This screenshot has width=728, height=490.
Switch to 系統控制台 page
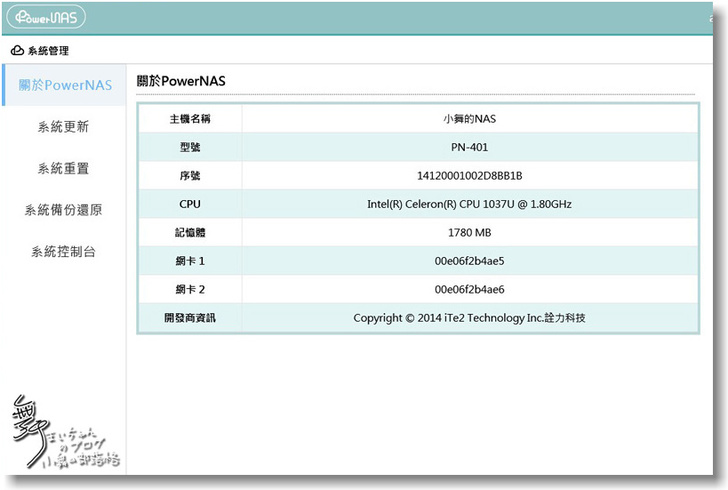(63, 251)
